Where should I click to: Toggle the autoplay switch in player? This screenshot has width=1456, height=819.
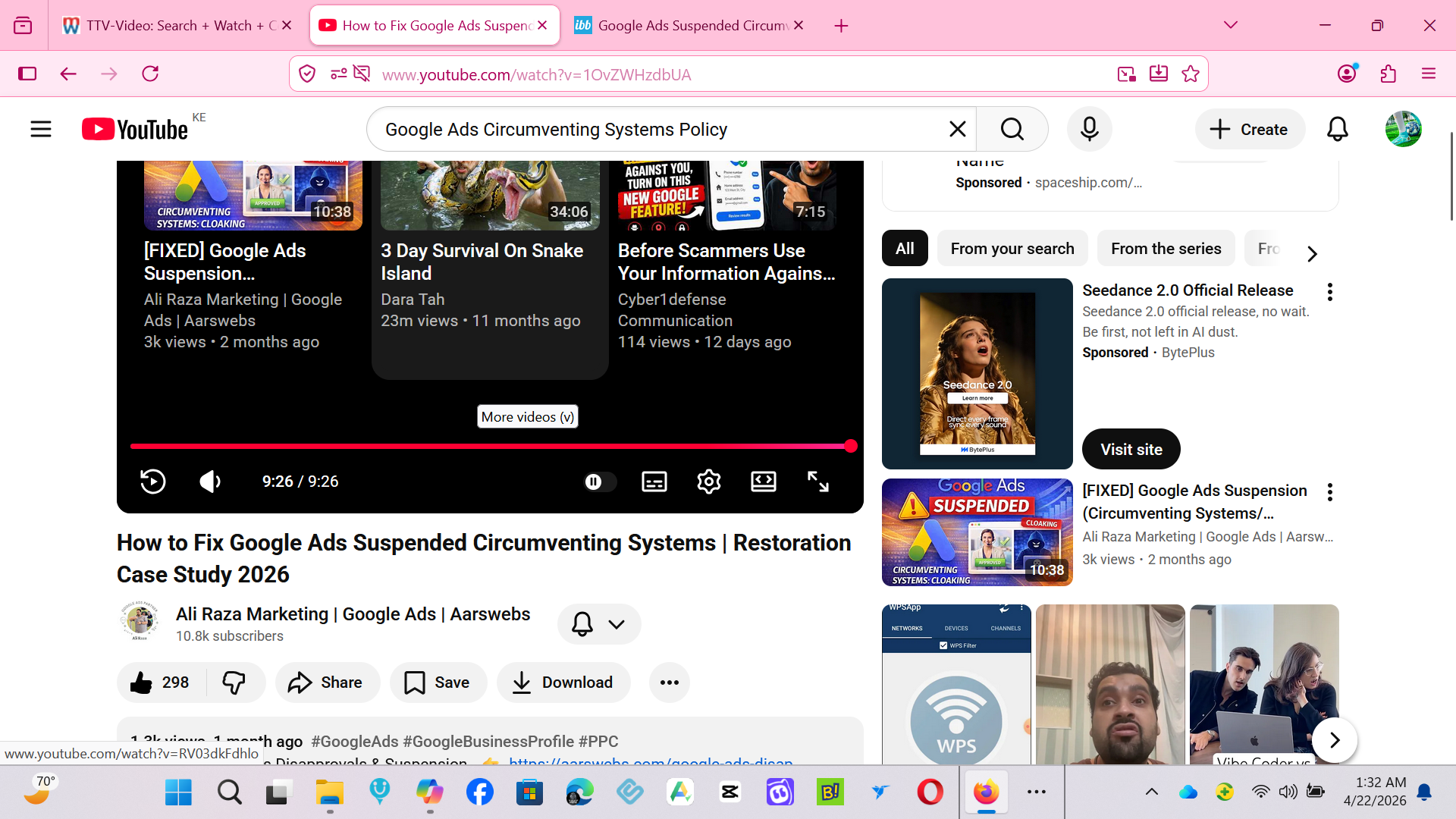(x=599, y=482)
